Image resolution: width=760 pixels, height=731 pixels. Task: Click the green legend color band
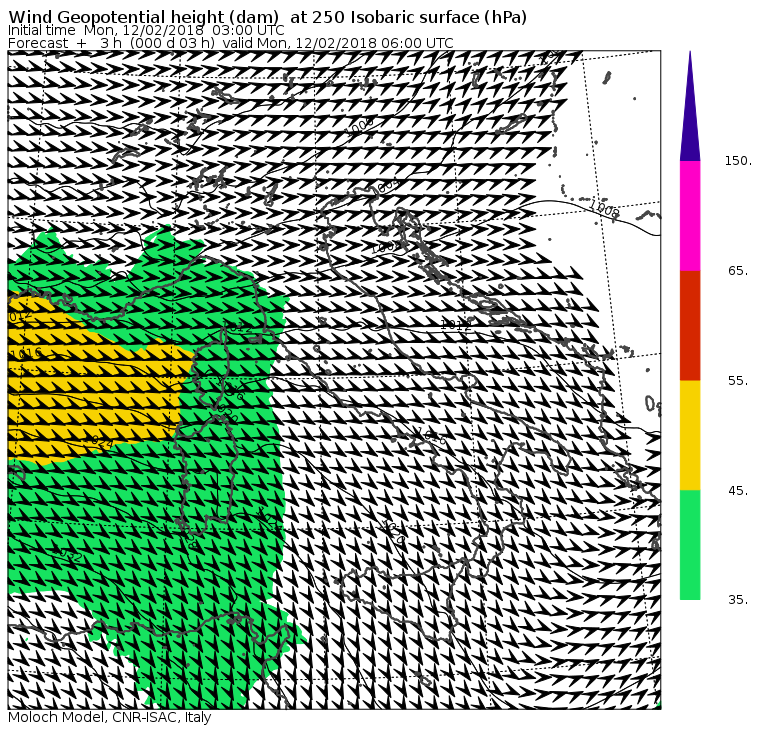point(690,545)
